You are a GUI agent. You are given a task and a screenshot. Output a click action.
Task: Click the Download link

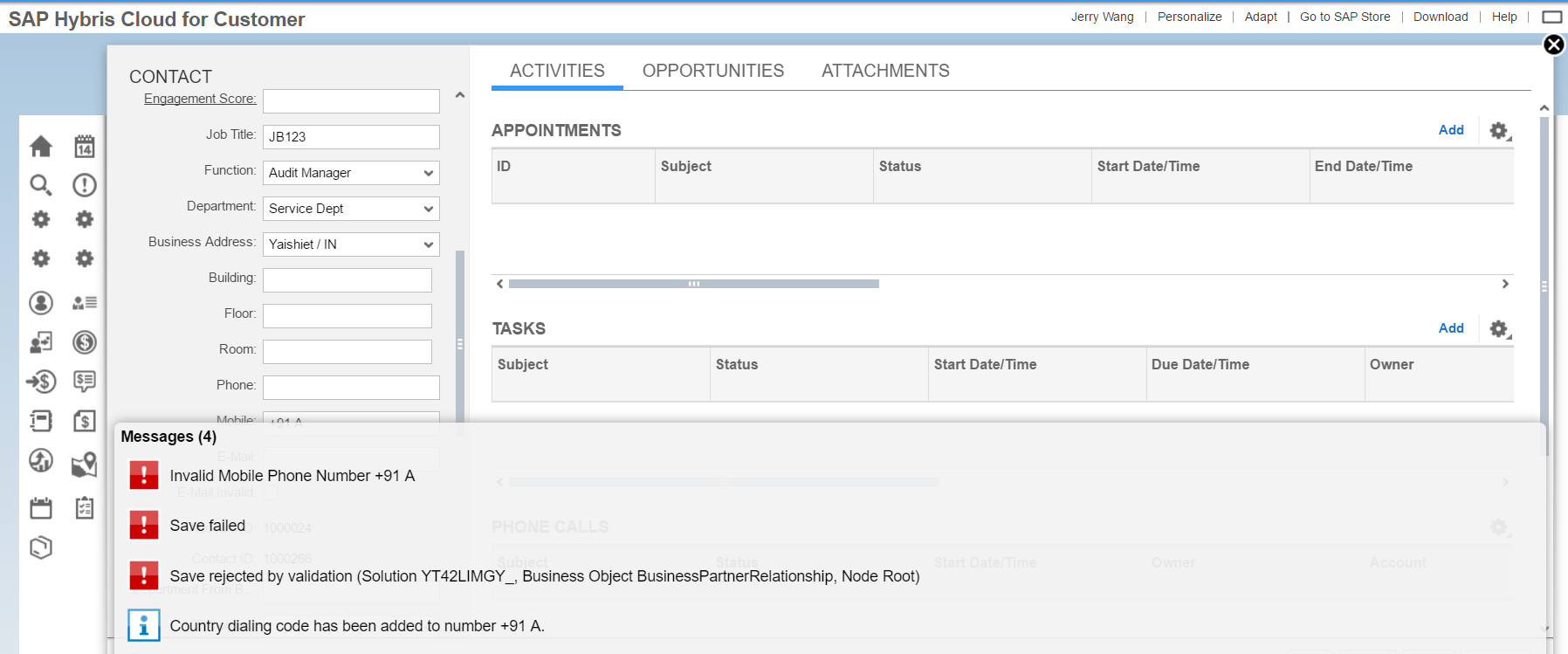pyautogui.click(x=1441, y=17)
